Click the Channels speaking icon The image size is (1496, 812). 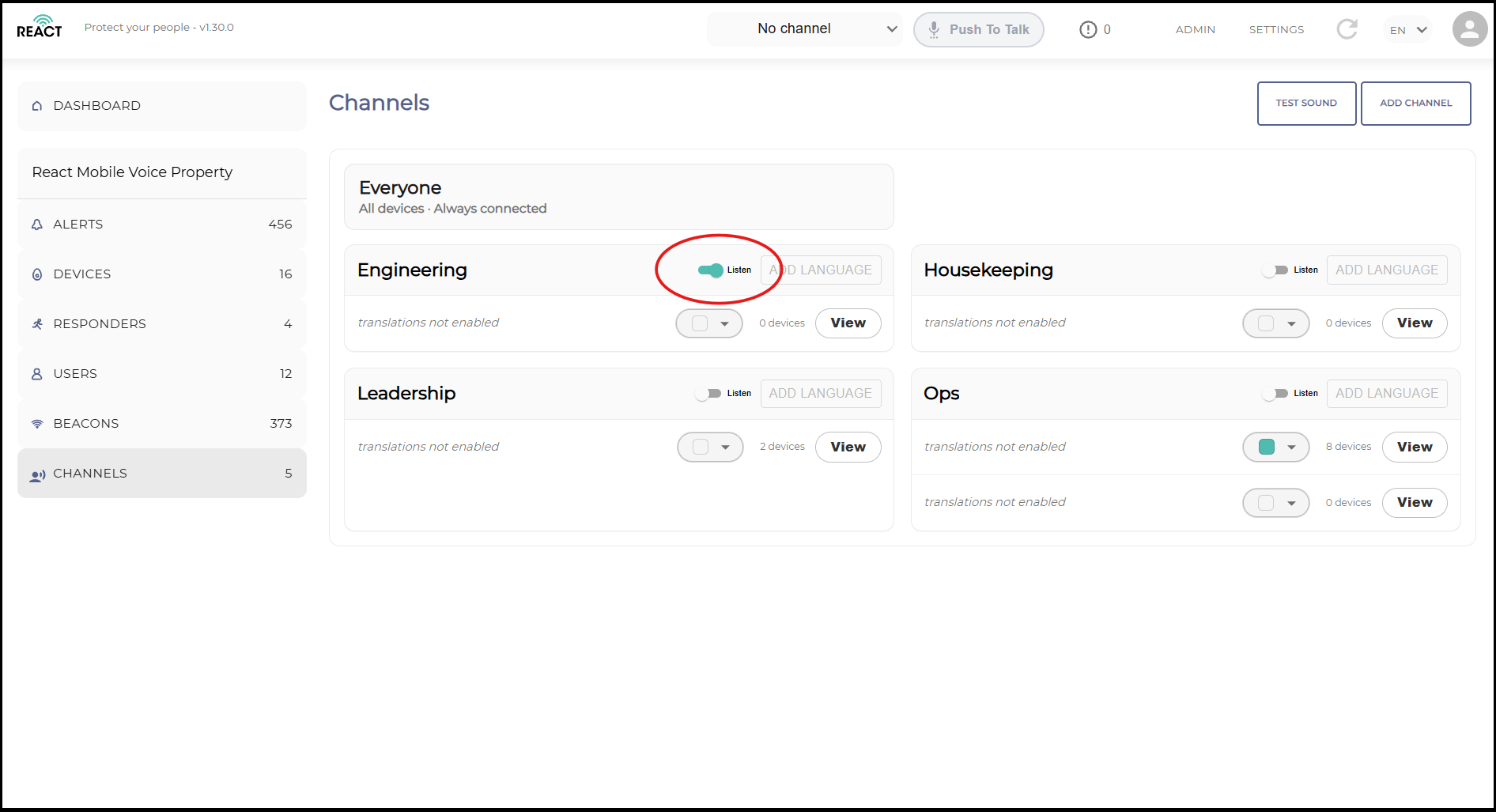pos(37,475)
